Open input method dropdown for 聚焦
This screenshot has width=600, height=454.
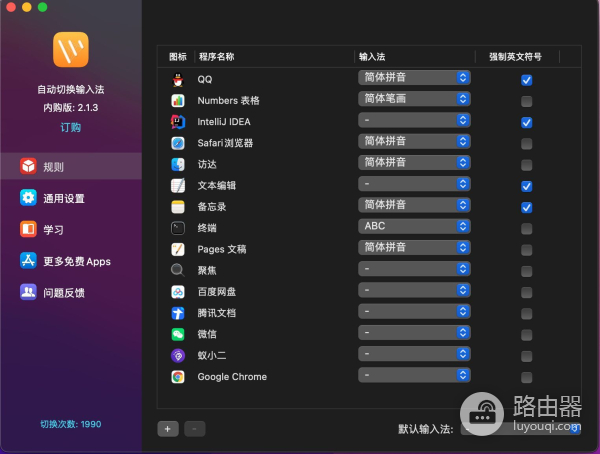414,269
